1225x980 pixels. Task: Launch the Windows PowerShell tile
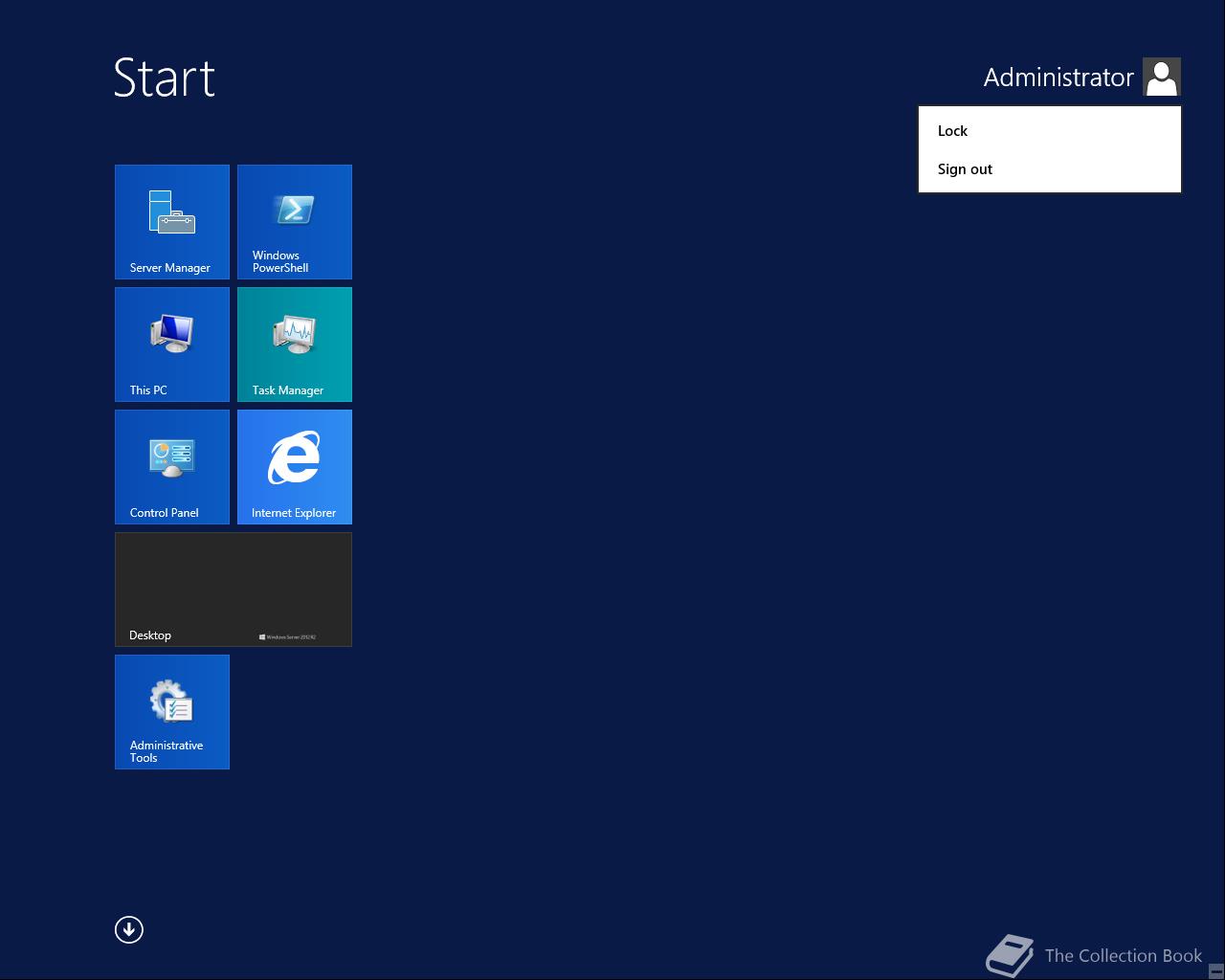(x=295, y=222)
